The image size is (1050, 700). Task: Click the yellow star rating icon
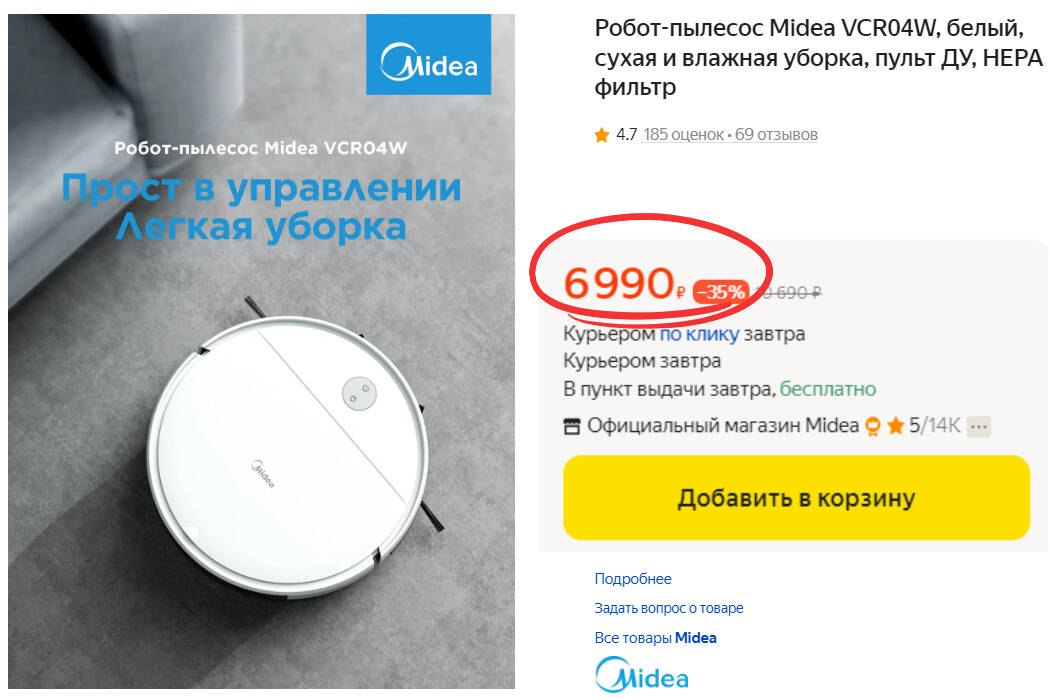(601, 135)
